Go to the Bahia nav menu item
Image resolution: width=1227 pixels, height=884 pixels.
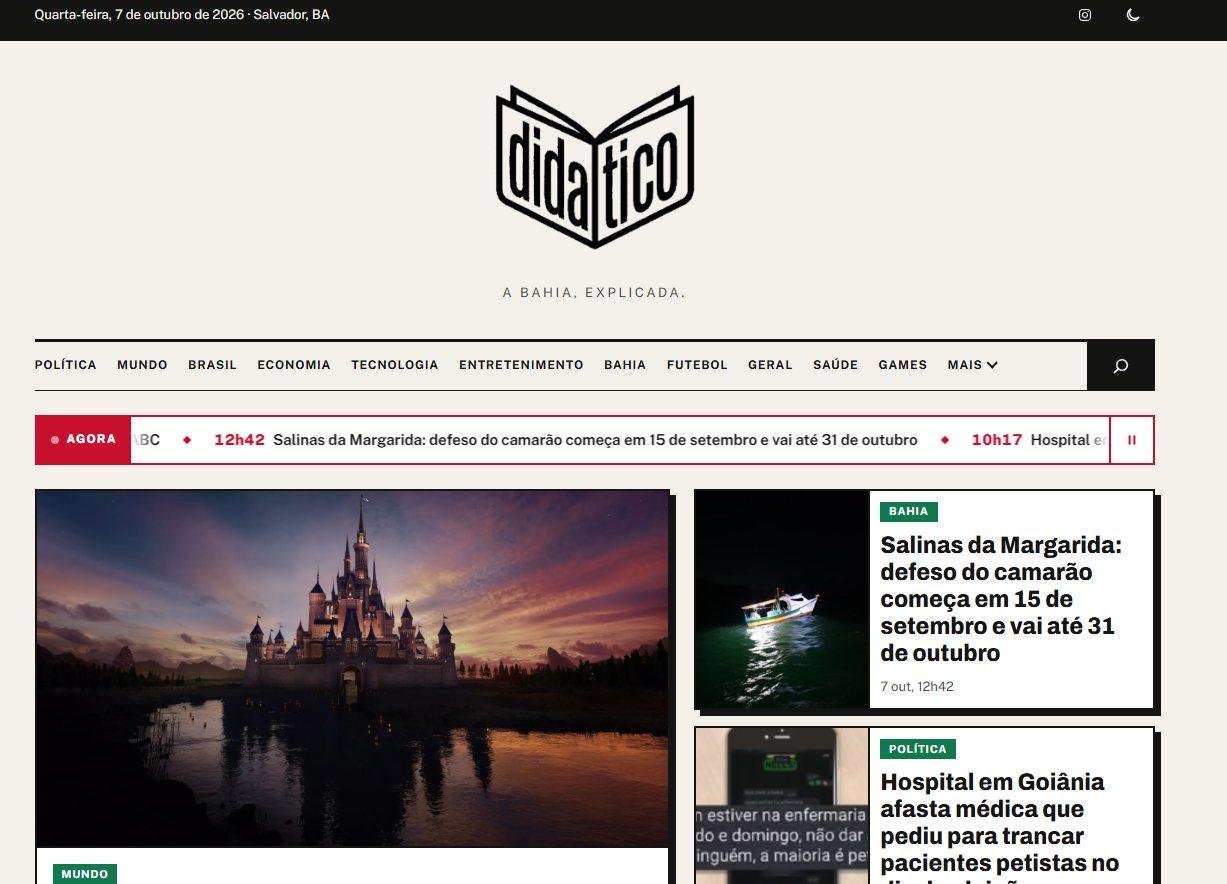[625, 365]
